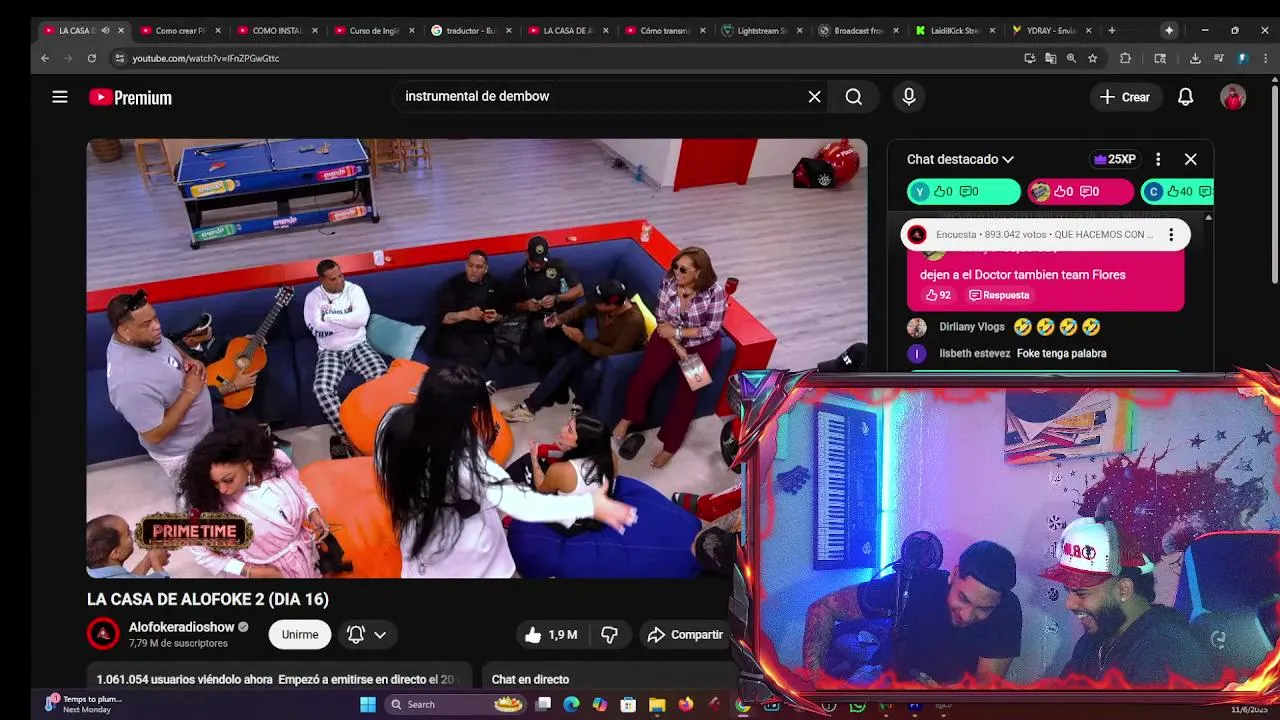Open the Alofokeradioshow channel name link

click(x=182, y=627)
